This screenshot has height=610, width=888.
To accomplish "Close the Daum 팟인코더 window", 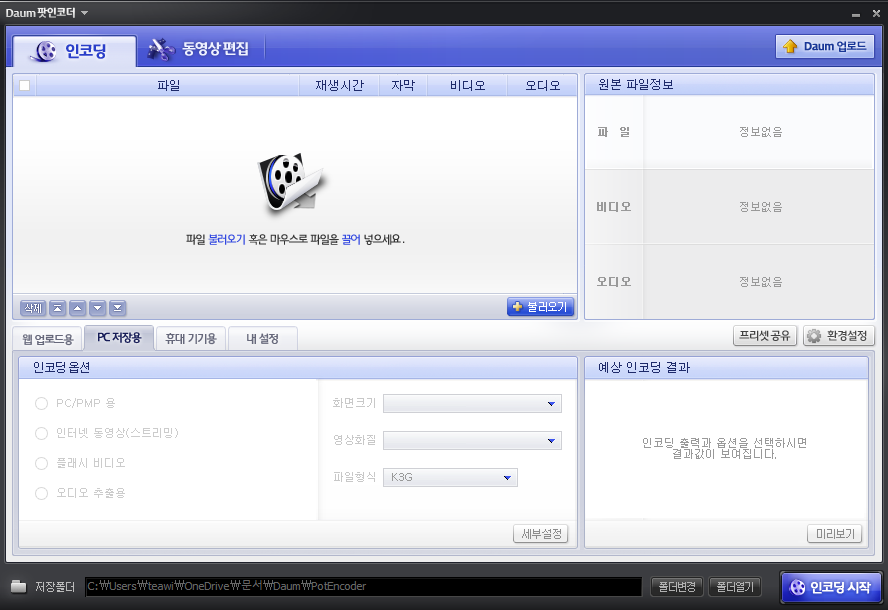I will (x=876, y=14).
